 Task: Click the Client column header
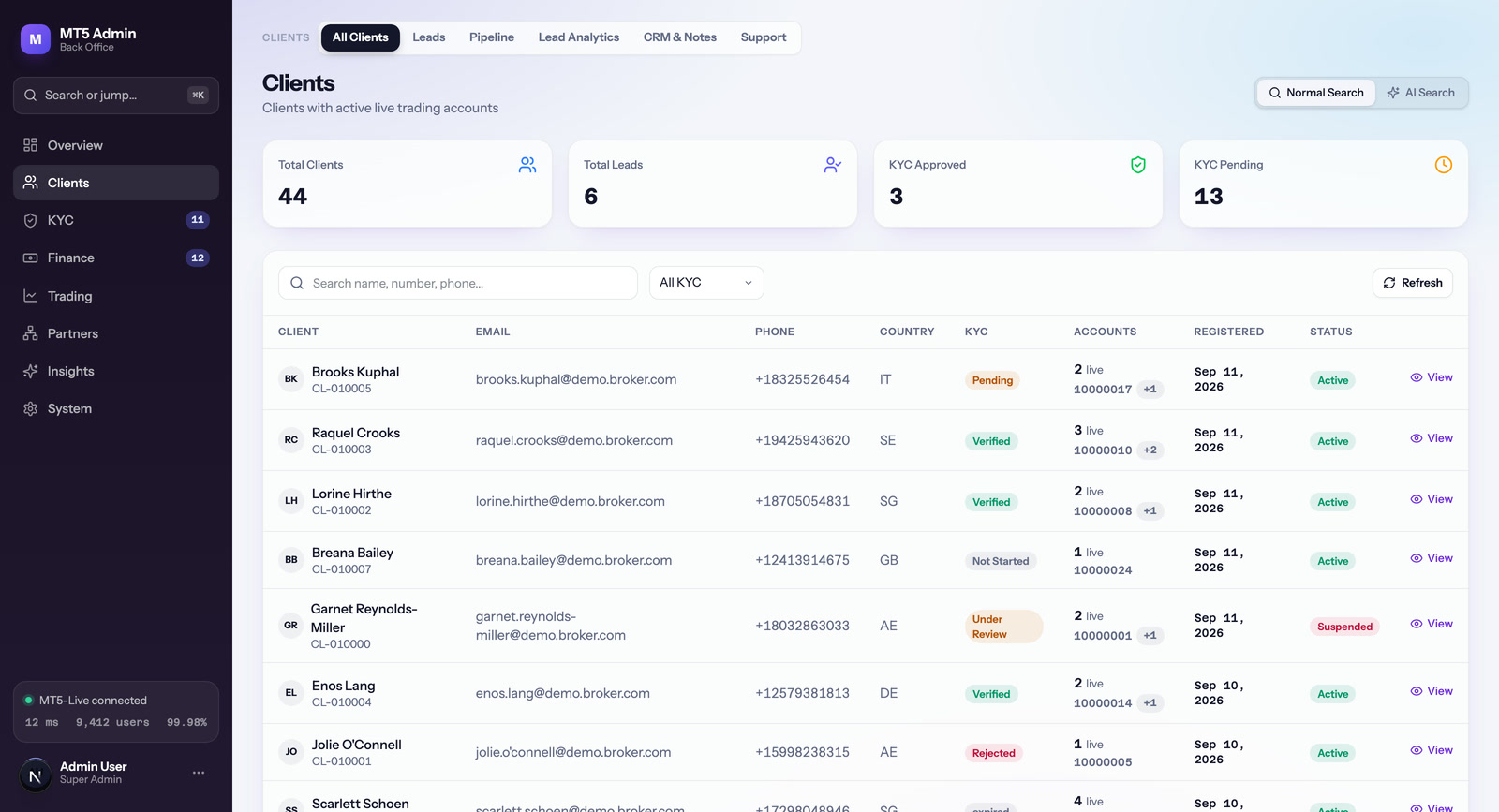[x=298, y=332]
